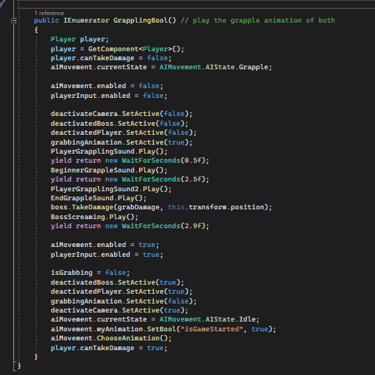Click line "aiMovement.enabled = false;"
This screenshot has height=375, width=375.
coord(107,86)
